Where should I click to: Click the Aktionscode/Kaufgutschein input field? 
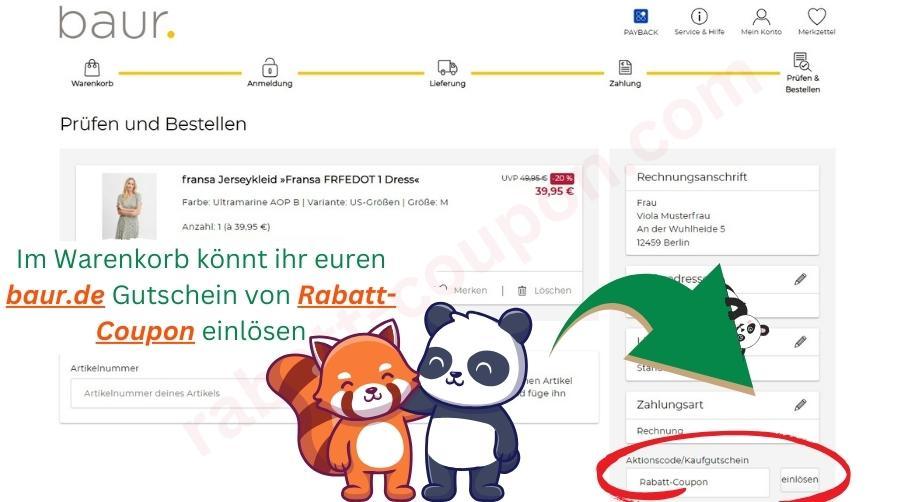(x=700, y=482)
